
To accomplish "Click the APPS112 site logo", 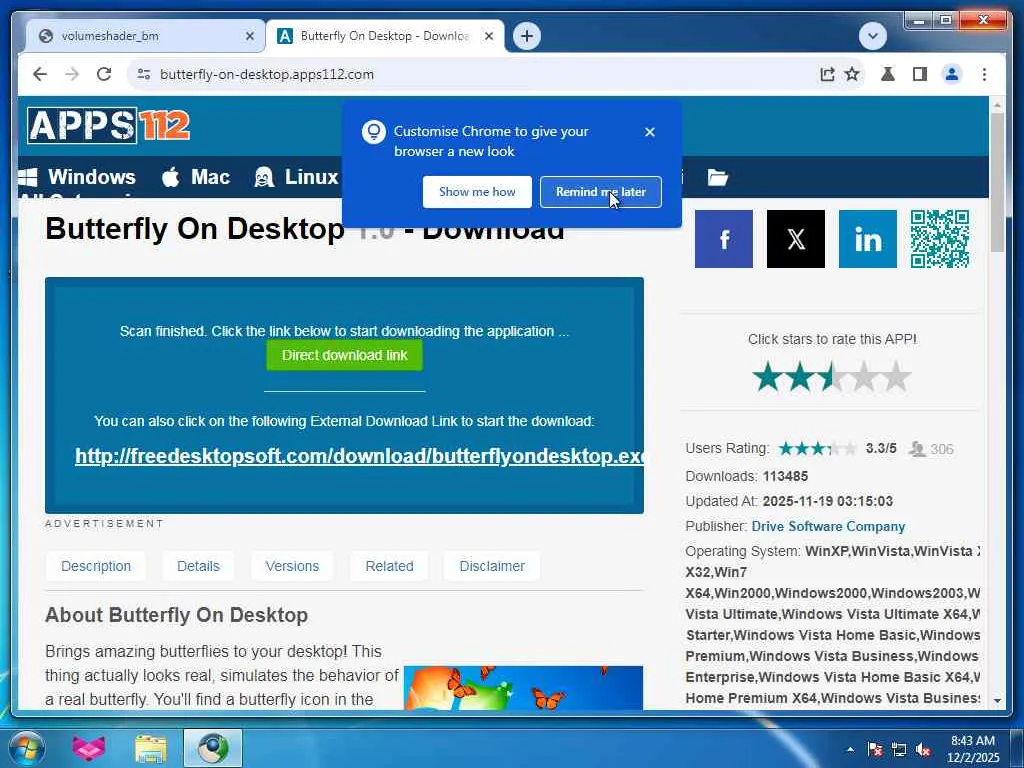I will click(108, 125).
